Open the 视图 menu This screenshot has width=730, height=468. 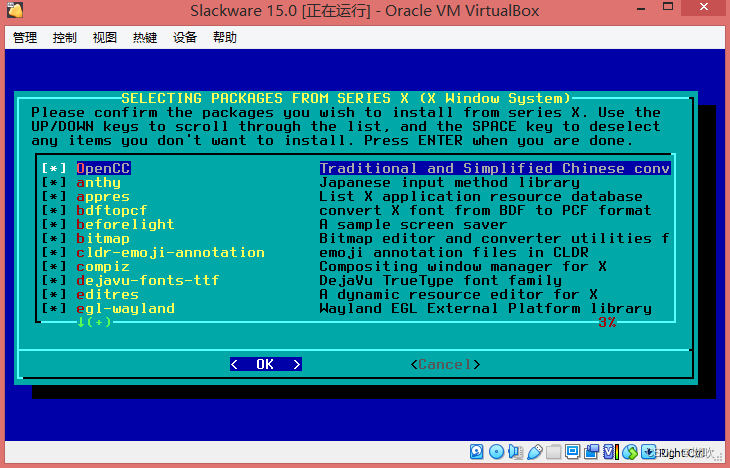(104, 37)
